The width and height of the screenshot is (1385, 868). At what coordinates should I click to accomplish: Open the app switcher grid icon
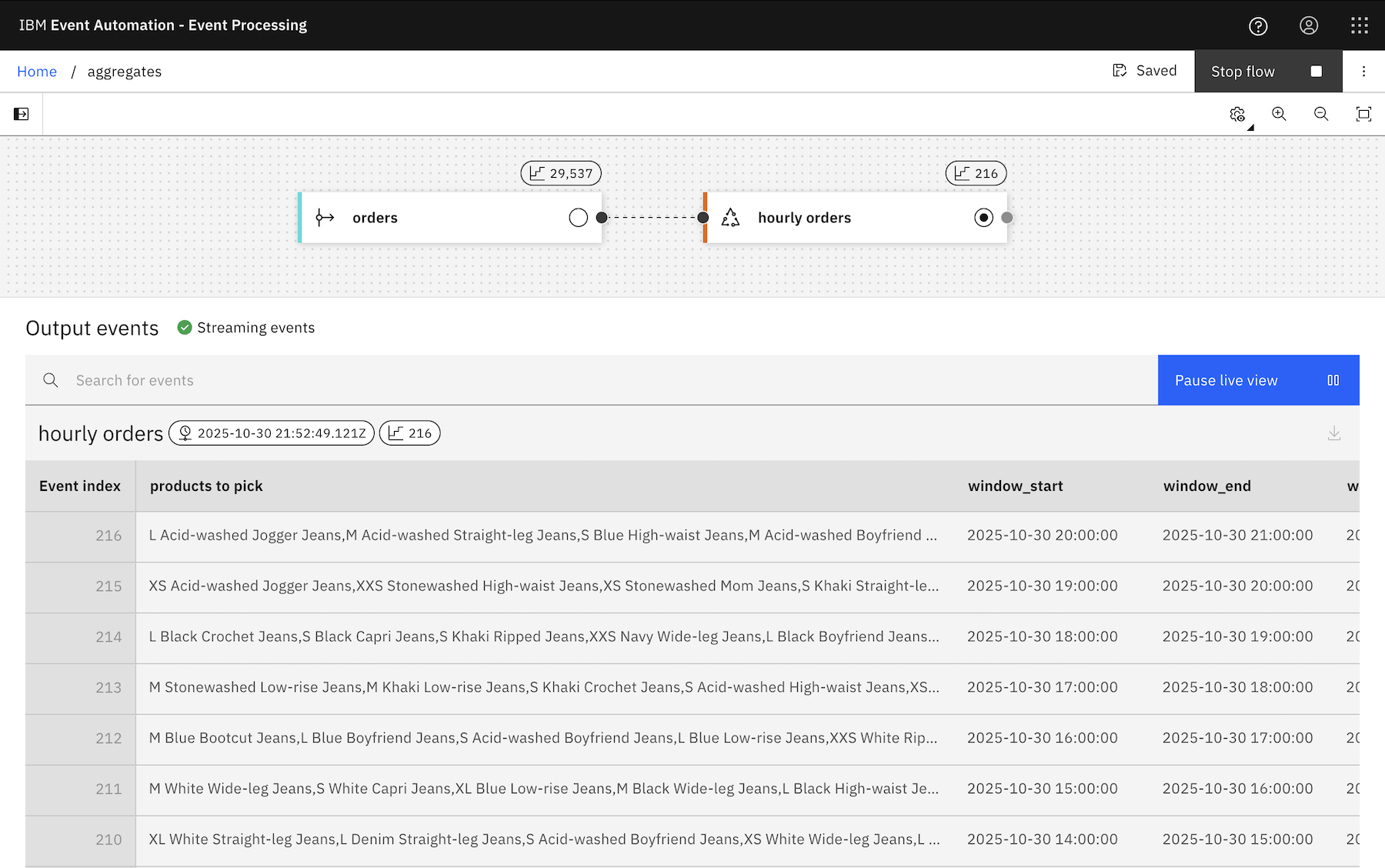tap(1360, 26)
